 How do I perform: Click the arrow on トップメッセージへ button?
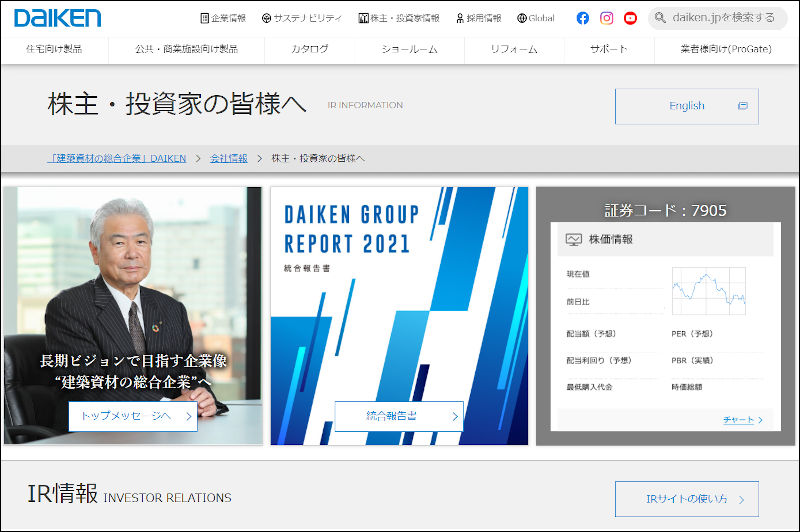189,416
